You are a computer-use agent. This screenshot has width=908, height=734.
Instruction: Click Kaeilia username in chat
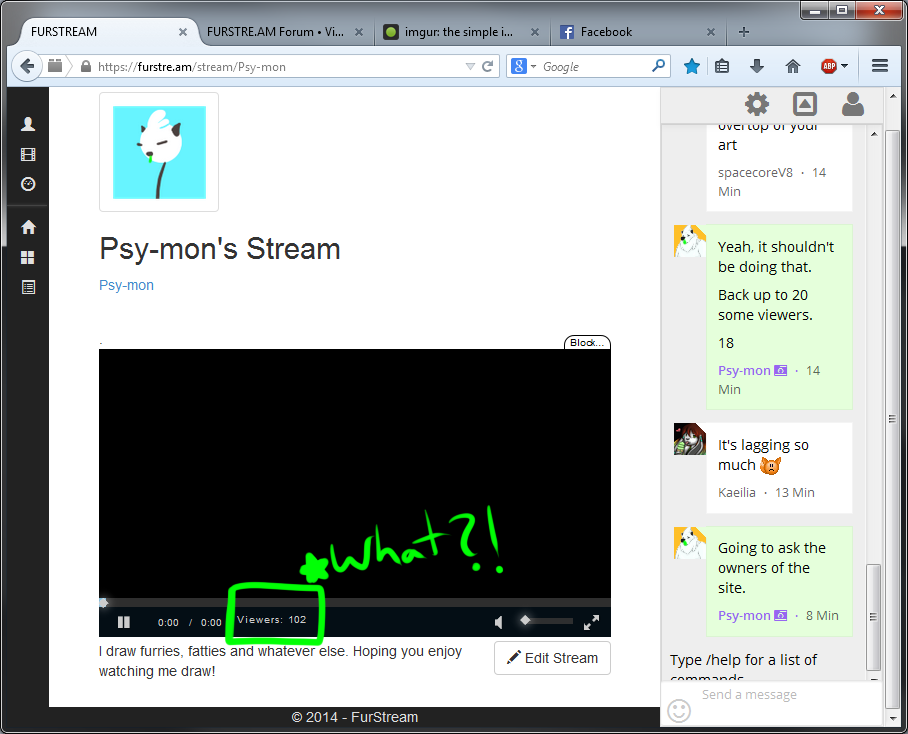coord(737,493)
